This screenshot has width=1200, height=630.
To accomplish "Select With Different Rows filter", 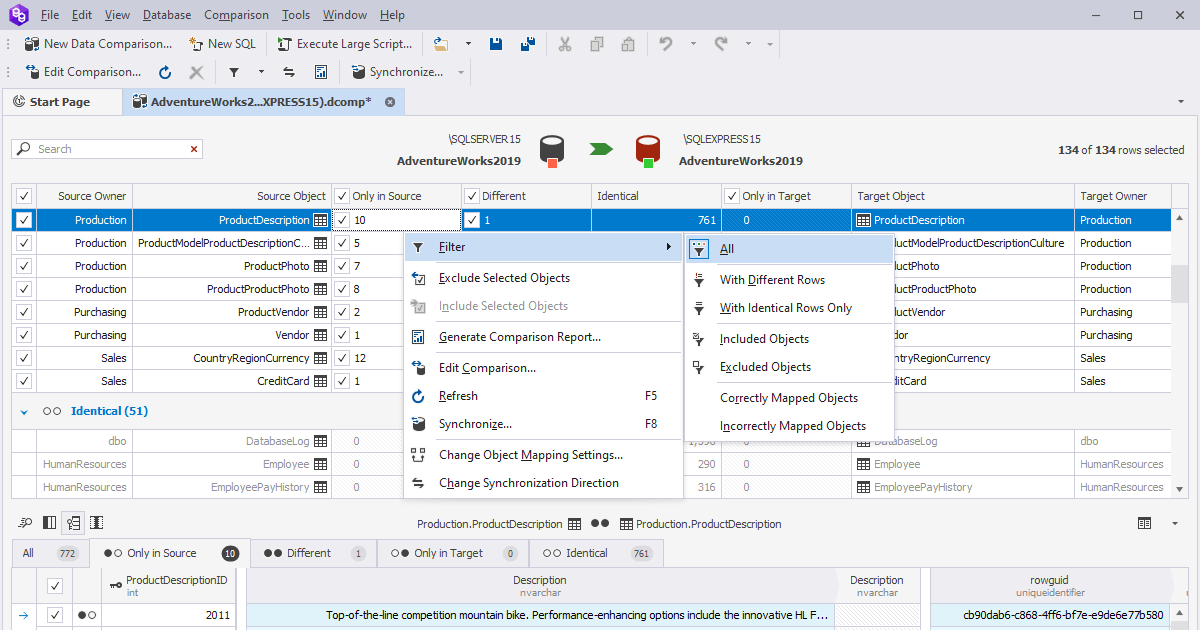I will (789, 280).
